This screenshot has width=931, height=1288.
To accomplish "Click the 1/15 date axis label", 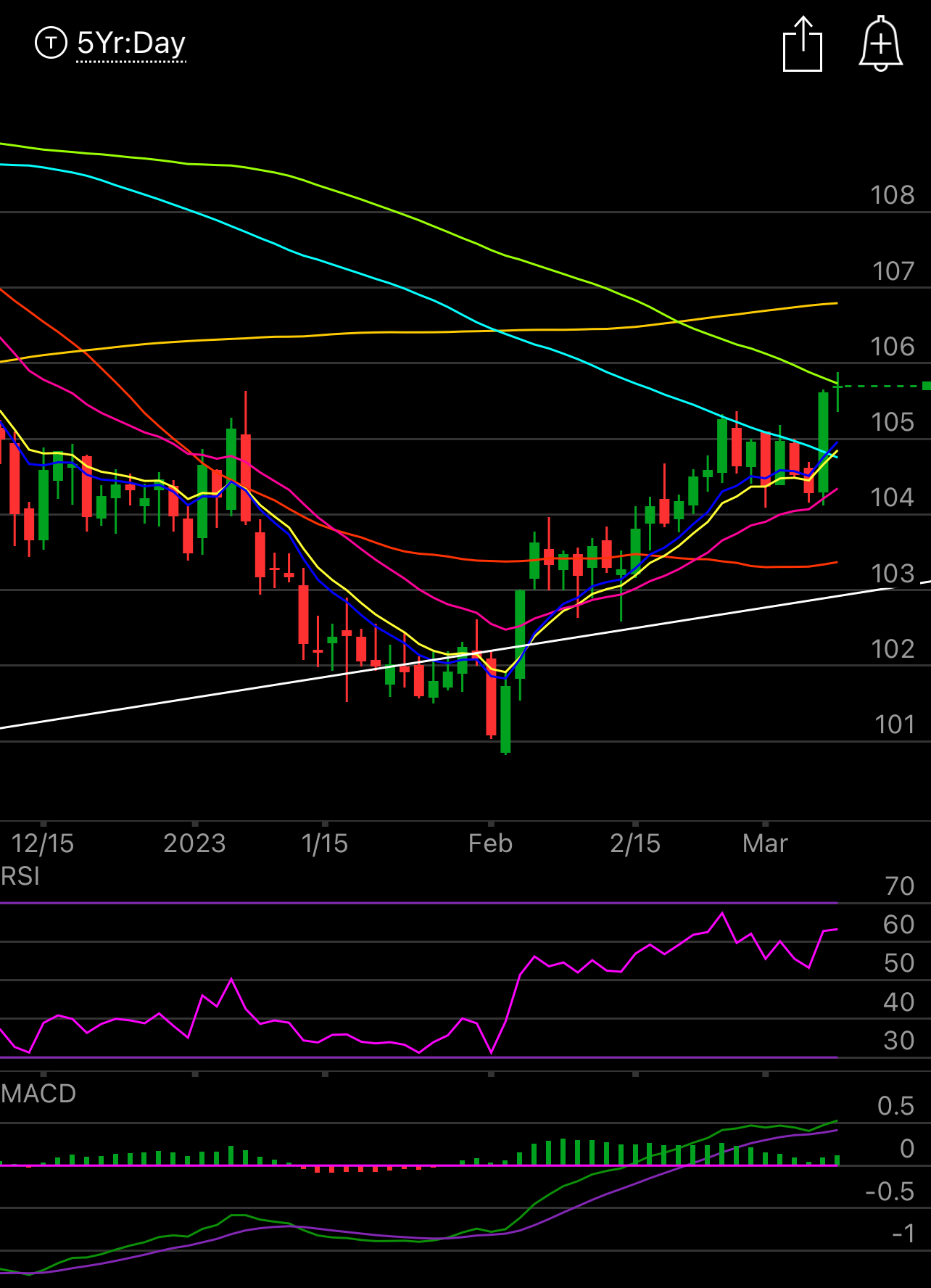I will point(324,843).
